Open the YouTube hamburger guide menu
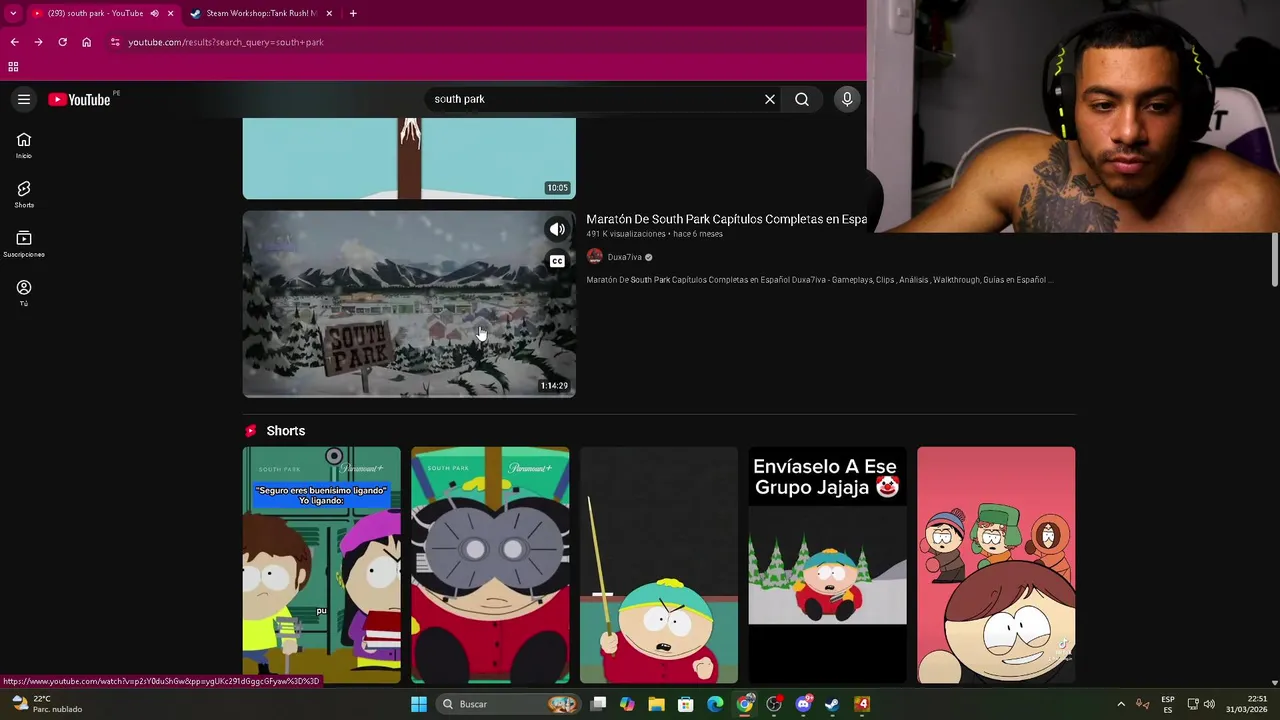Screen dimensions: 1280x720 pos(24,99)
